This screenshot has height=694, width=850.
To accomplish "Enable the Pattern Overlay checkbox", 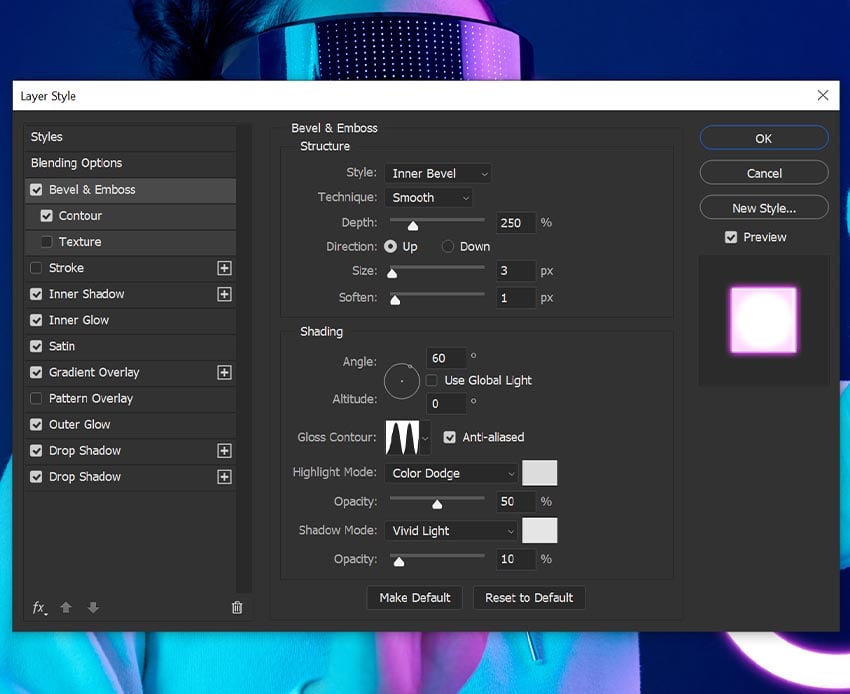I will [x=36, y=399].
